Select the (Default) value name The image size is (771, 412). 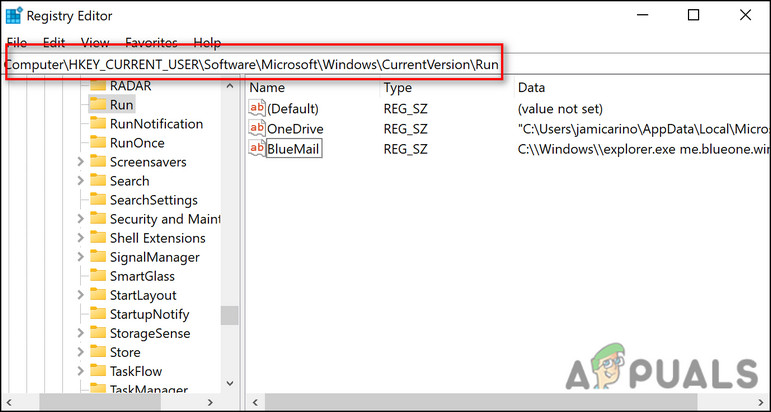293,109
